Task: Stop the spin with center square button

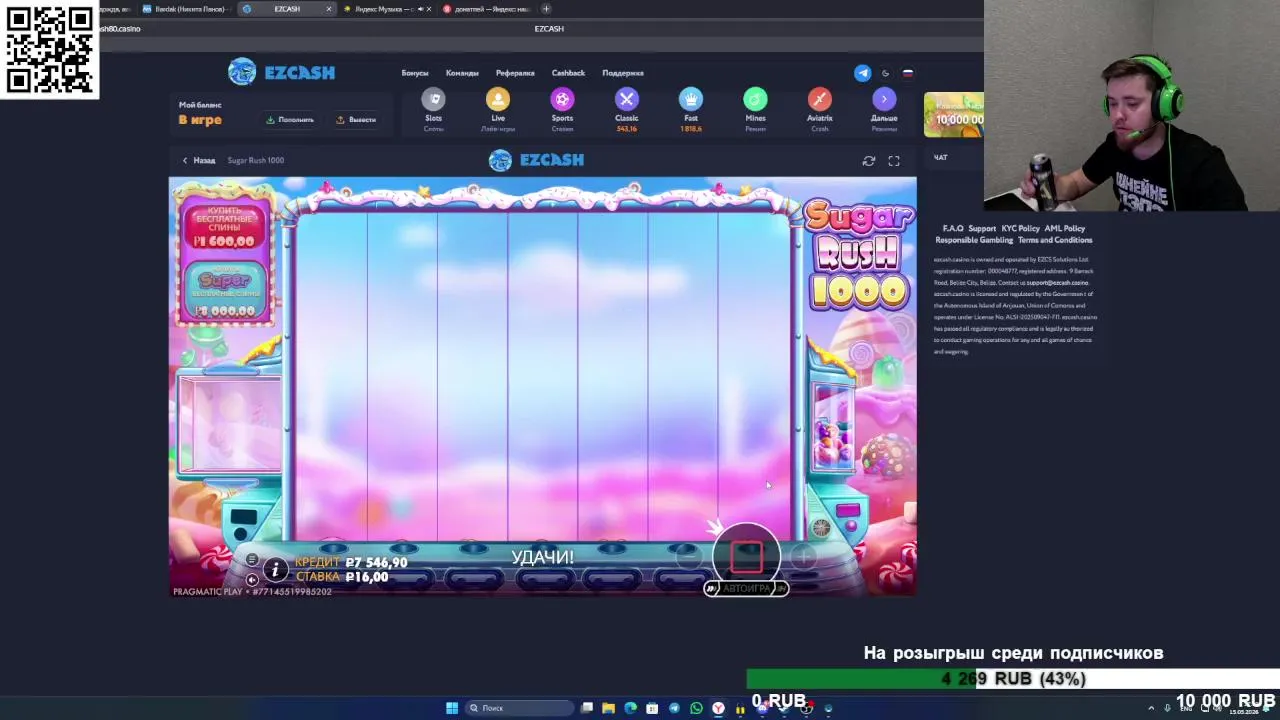Action: 746,556
